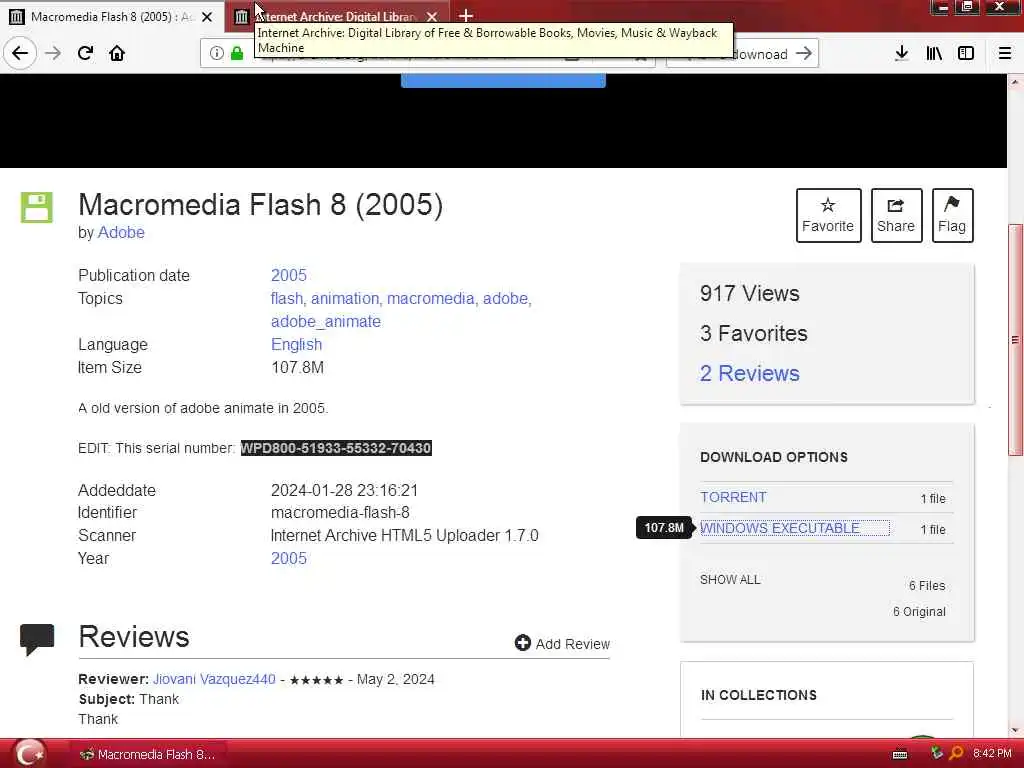Flag this item
The width and height of the screenshot is (1024, 768).
(x=952, y=216)
